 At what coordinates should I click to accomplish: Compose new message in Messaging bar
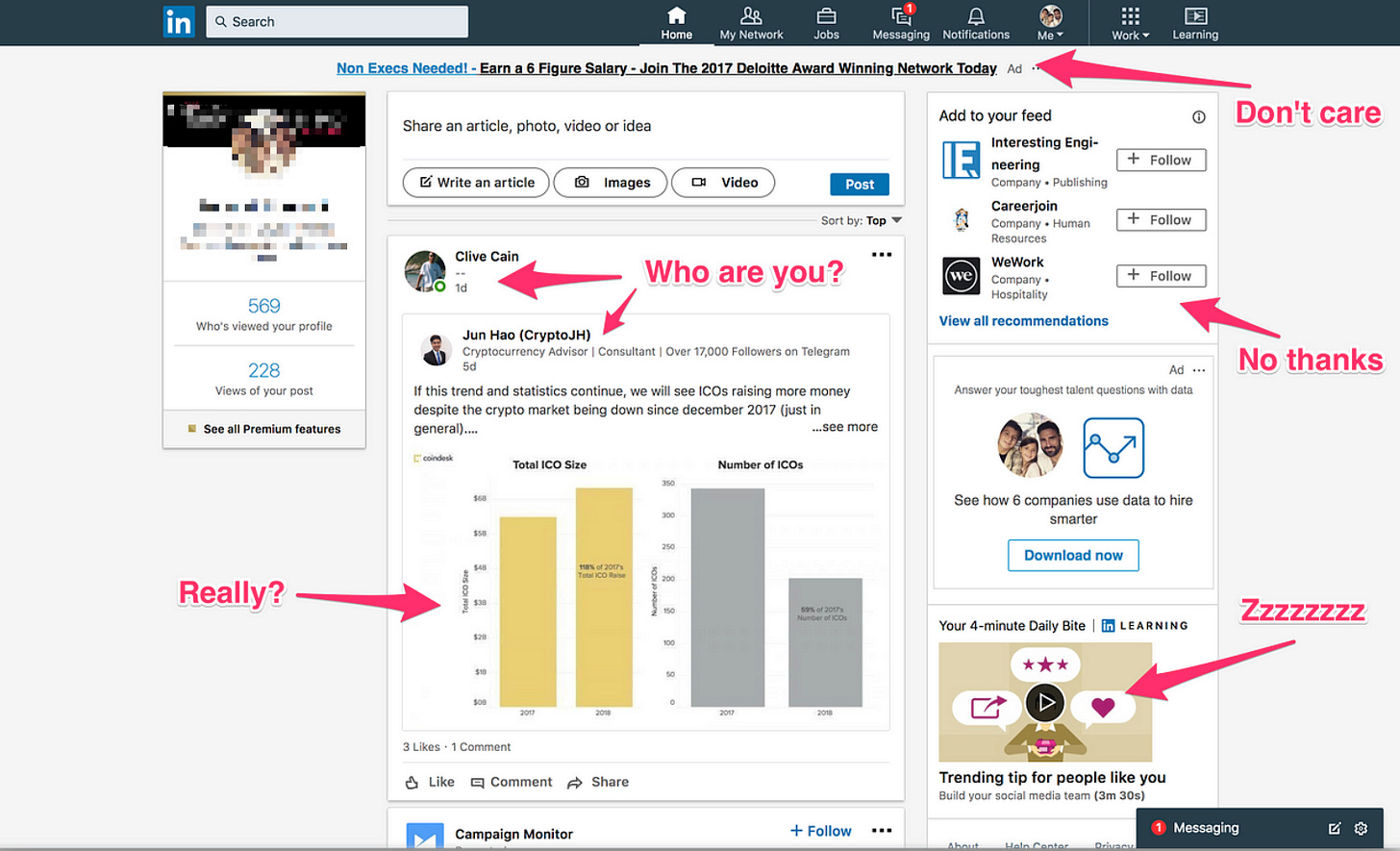tap(1335, 828)
